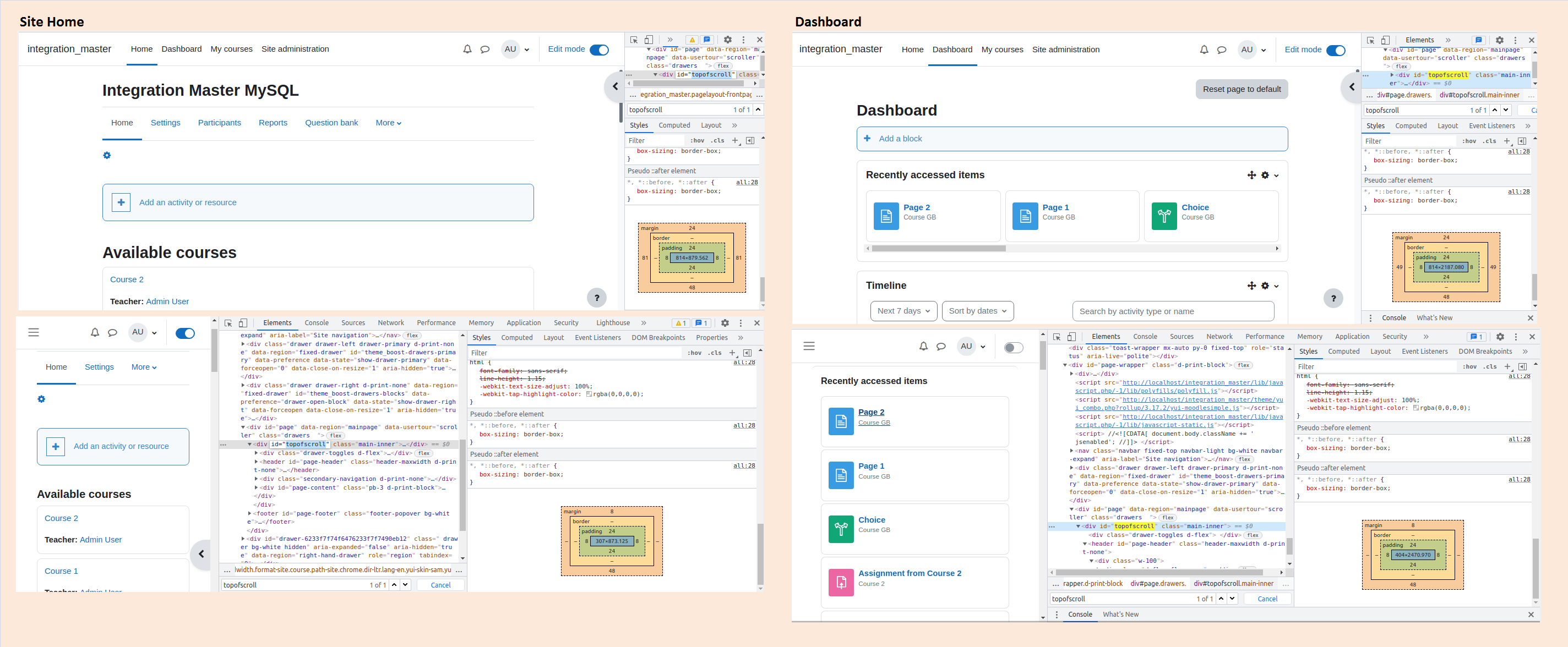The width and height of the screenshot is (1568, 647).
Task: Expand footer page-footer node in narrow Site Home DOM tree
Action: 249,514
